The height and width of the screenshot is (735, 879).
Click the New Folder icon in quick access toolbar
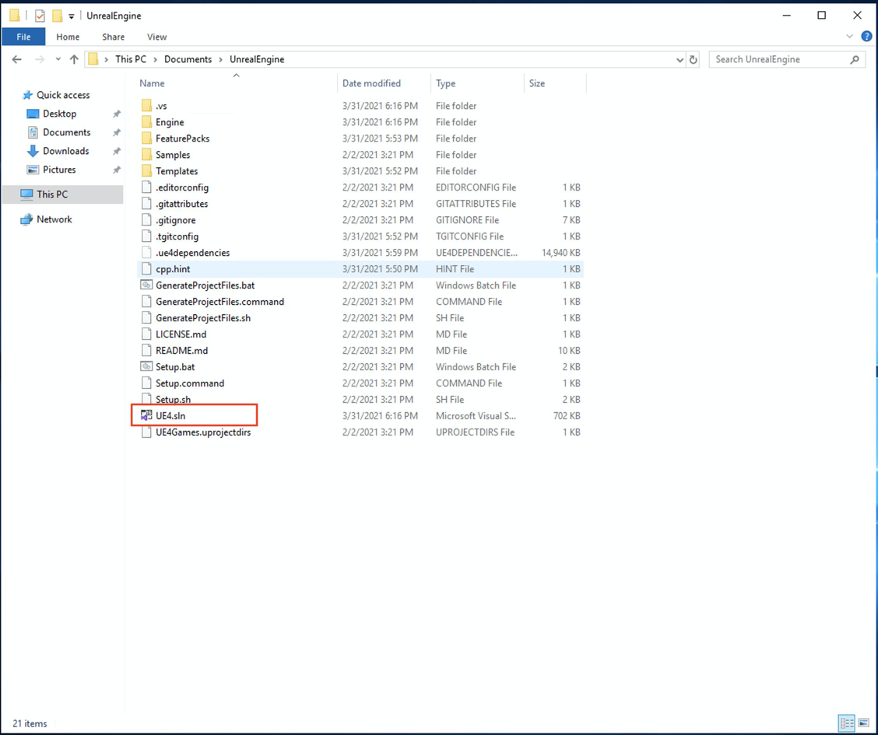tap(58, 15)
